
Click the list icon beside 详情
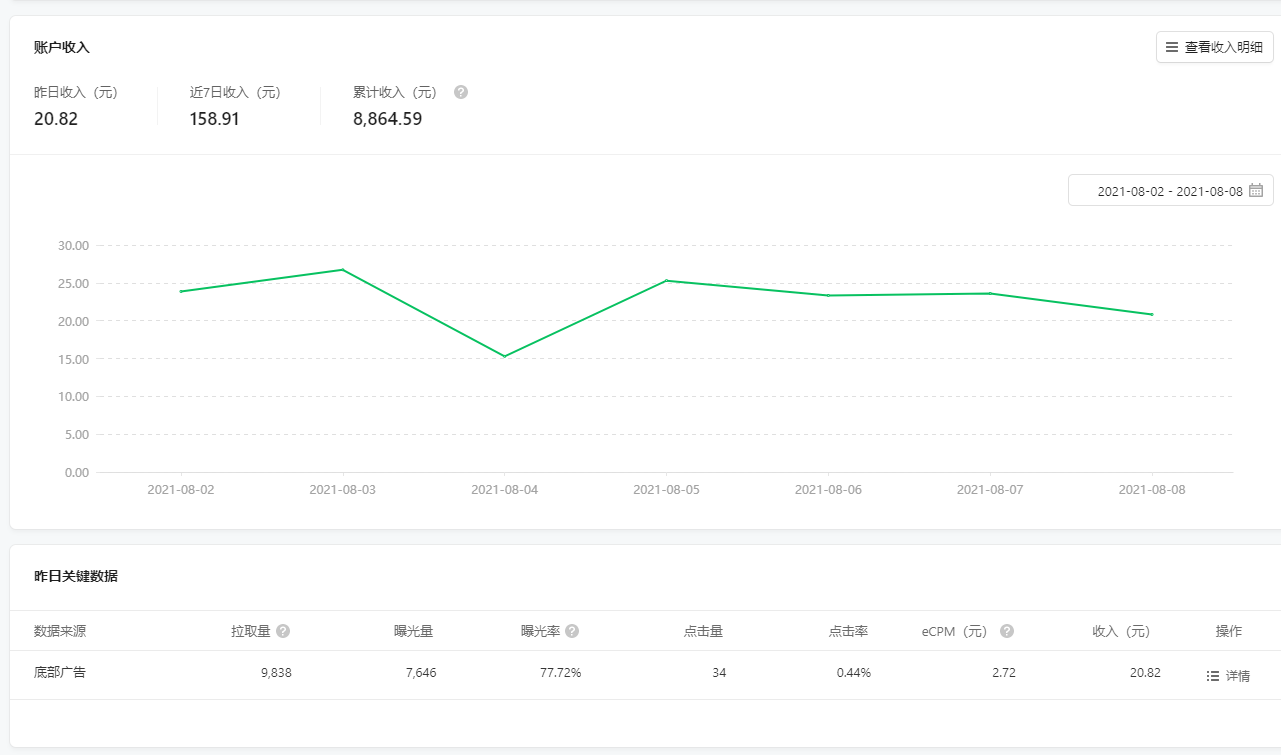click(1213, 676)
